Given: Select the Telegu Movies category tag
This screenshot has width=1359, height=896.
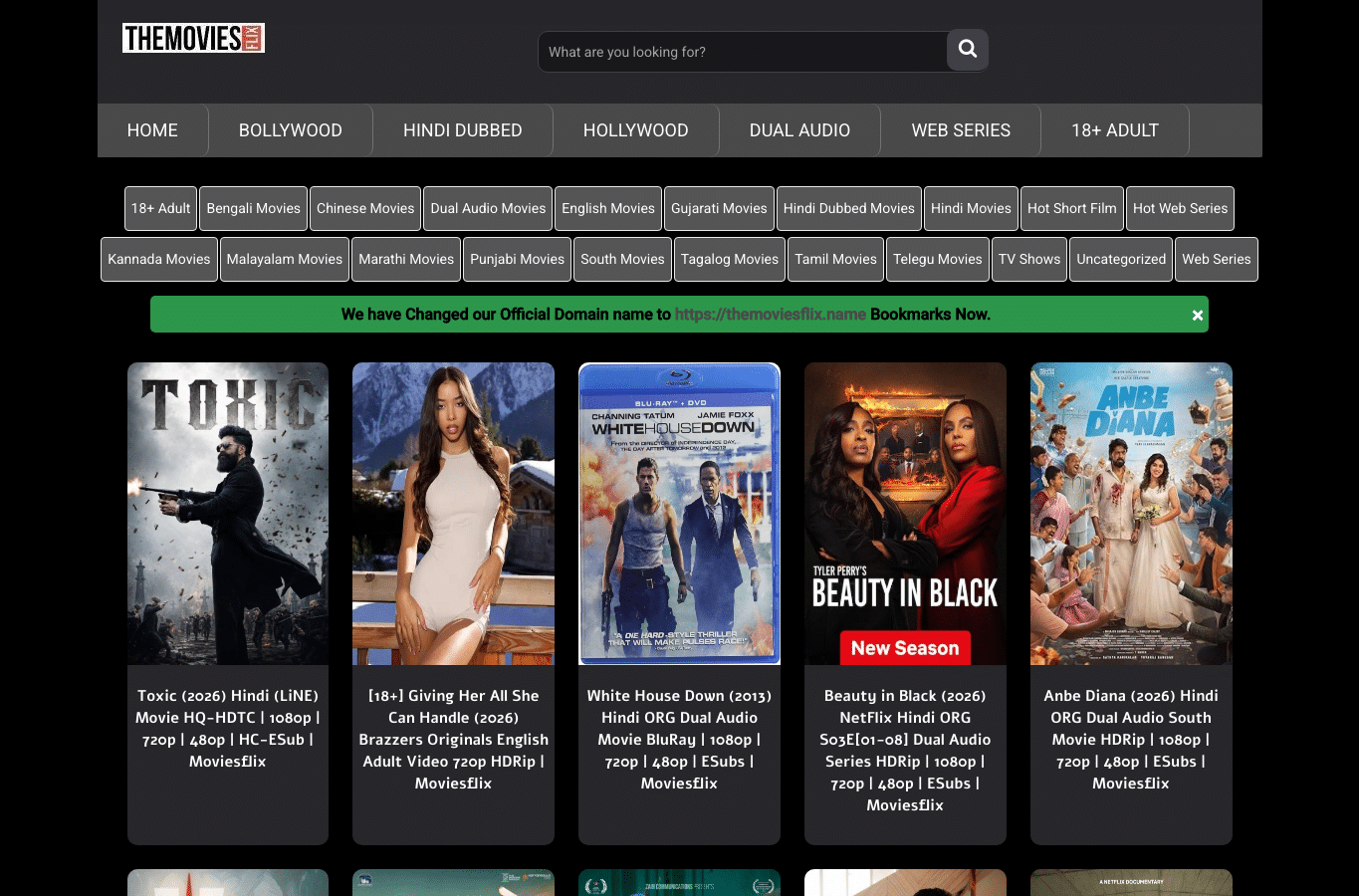Looking at the screenshot, I should coord(938,259).
